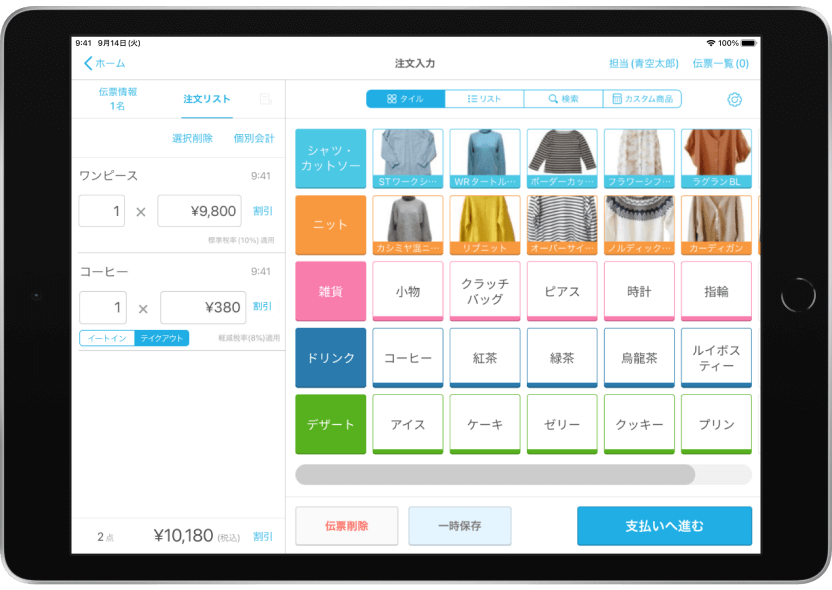Image resolution: width=832 pixels, height=590 pixels.
Task: Open 割引 for the ワンピース item
Action: pos(262,211)
